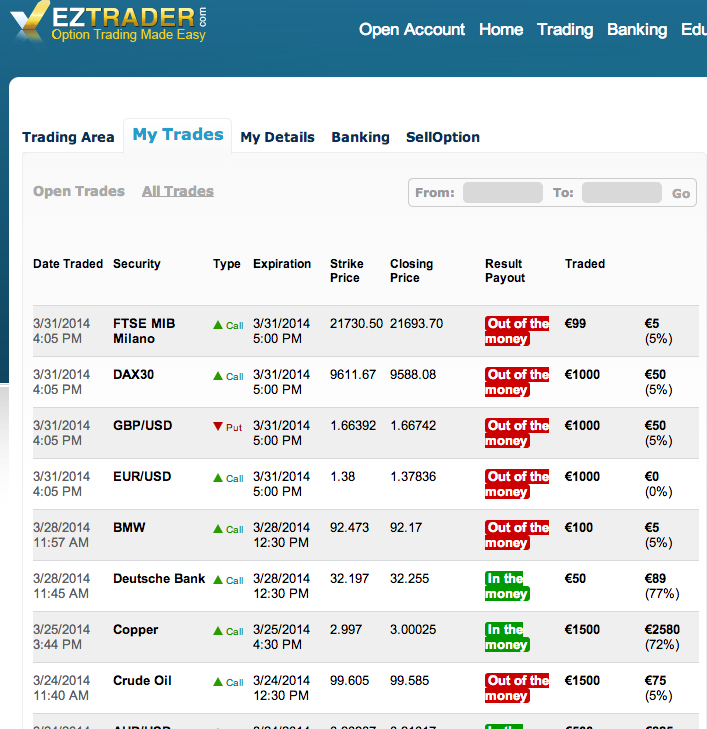Switch to the My Details tab
Image resolution: width=707 pixels, height=729 pixels.
[x=278, y=137]
